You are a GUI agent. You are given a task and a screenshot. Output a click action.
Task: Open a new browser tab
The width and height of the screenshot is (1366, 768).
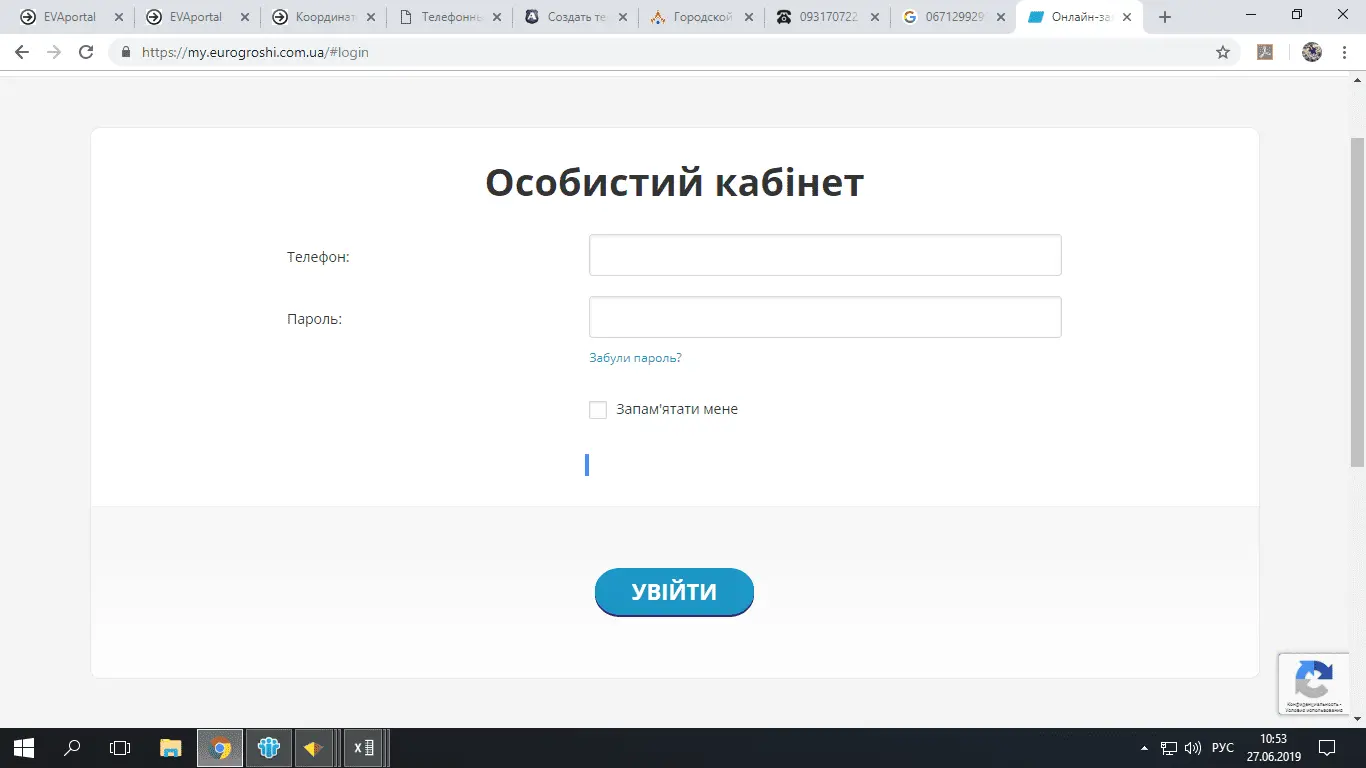1164,17
